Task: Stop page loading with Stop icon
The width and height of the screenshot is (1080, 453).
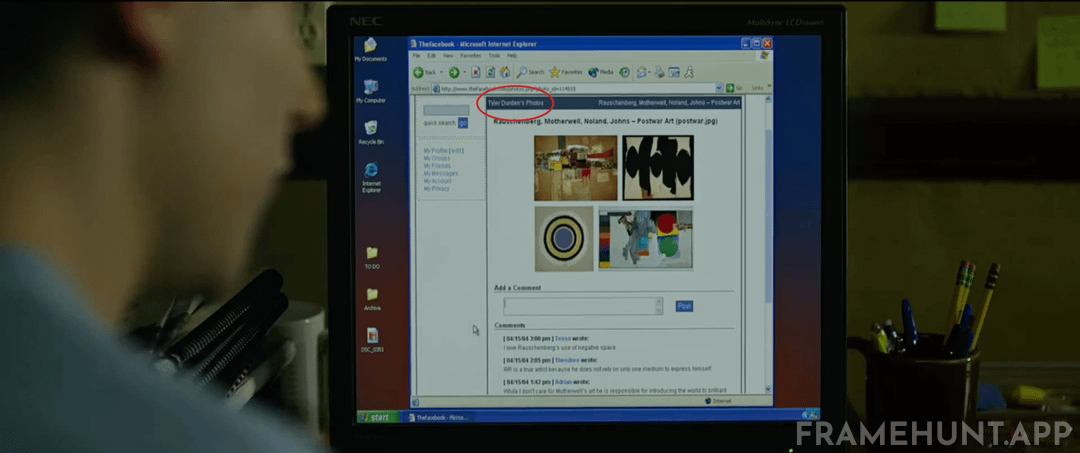Action: coord(475,72)
